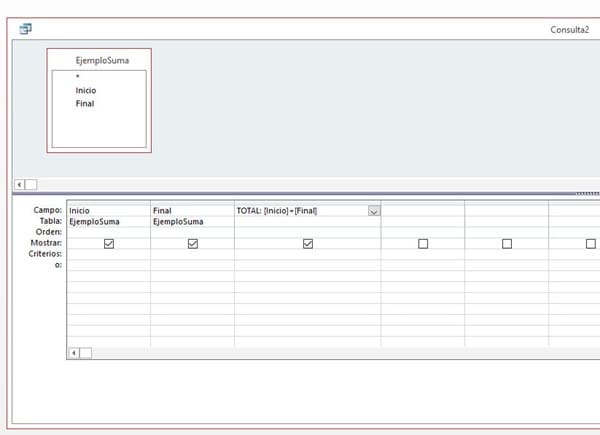
Task: Click the left scroll arrow of the design grid
Action: 73,353
